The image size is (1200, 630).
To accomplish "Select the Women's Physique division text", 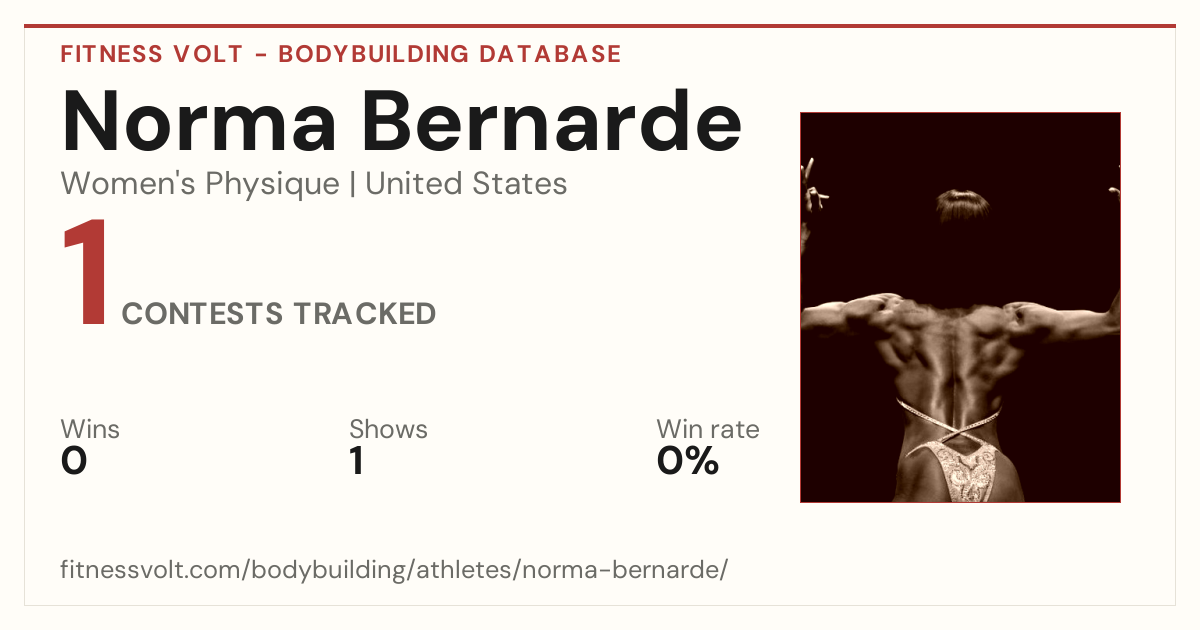I will pos(200,184).
